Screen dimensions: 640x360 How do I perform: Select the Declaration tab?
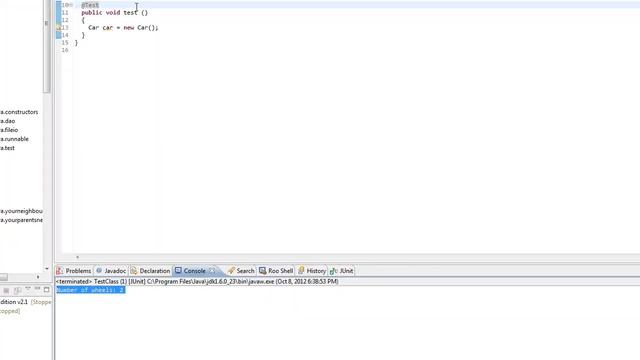150,271
